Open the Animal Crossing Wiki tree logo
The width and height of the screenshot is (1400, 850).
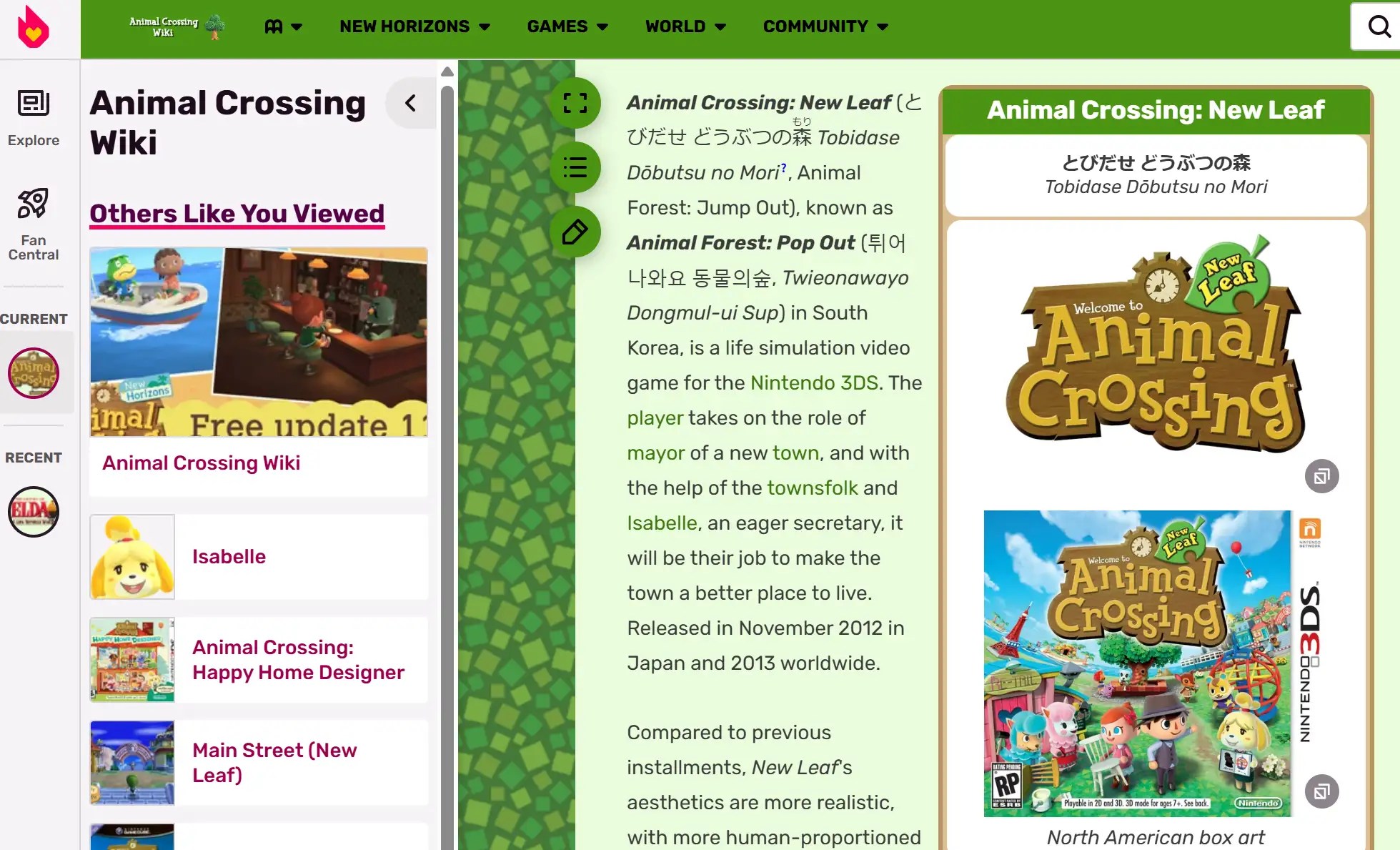point(177,26)
